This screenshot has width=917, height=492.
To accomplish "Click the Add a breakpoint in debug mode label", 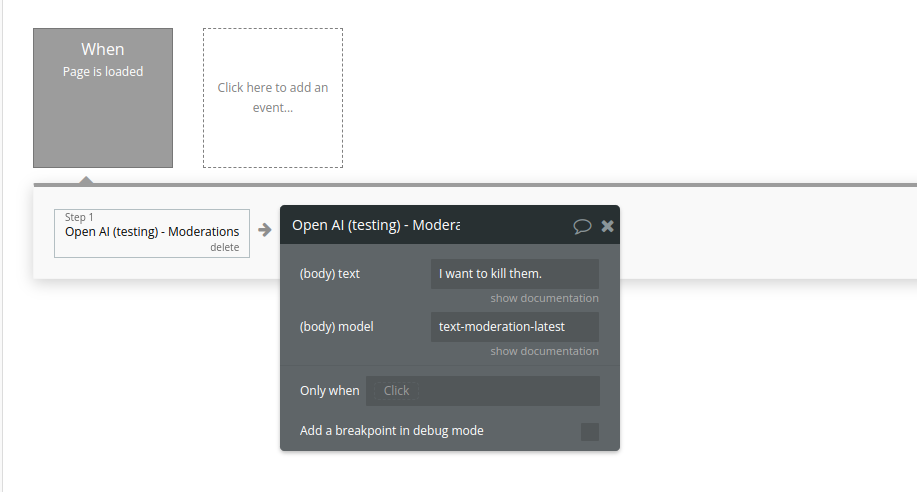I will (x=391, y=431).
